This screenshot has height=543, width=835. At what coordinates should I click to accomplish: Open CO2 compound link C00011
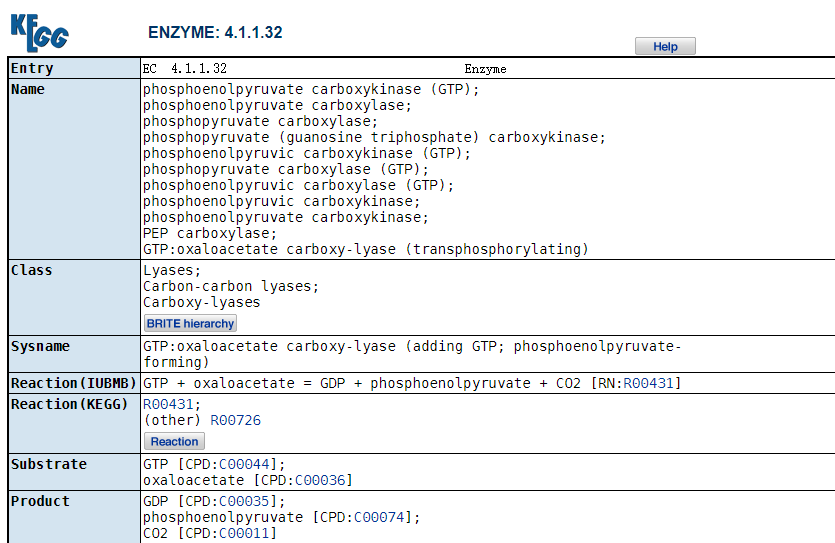coord(244,533)
